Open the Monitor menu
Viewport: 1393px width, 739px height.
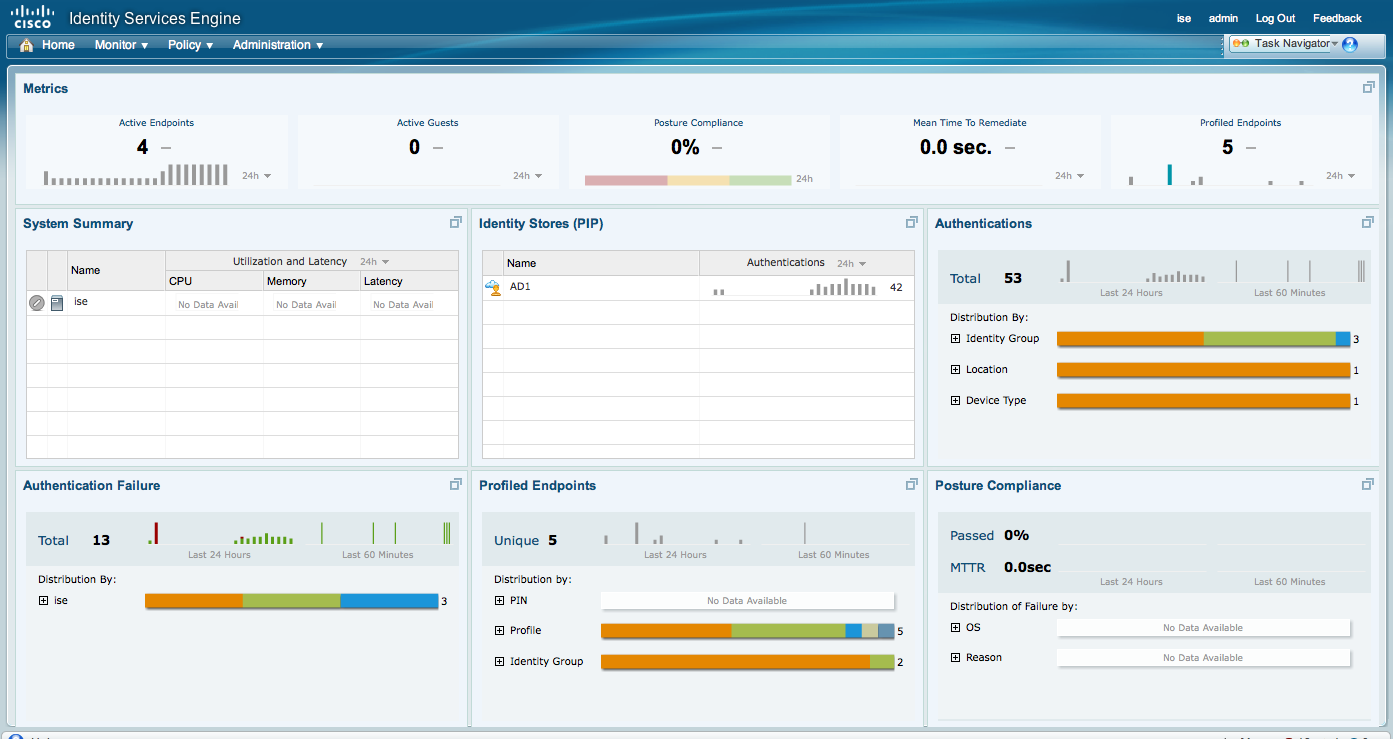(x=121, y=45)
